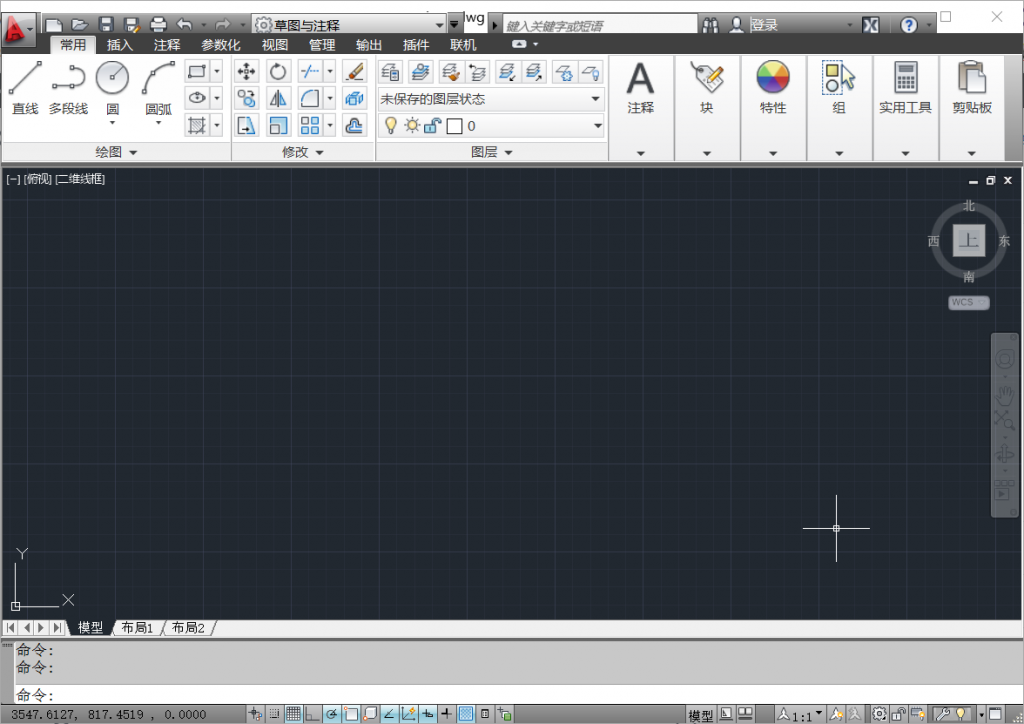Expand the 绘图 panel title arrow
Image resolution: width=1024 pixels, height=724 pixels.
tap(133, 152)
